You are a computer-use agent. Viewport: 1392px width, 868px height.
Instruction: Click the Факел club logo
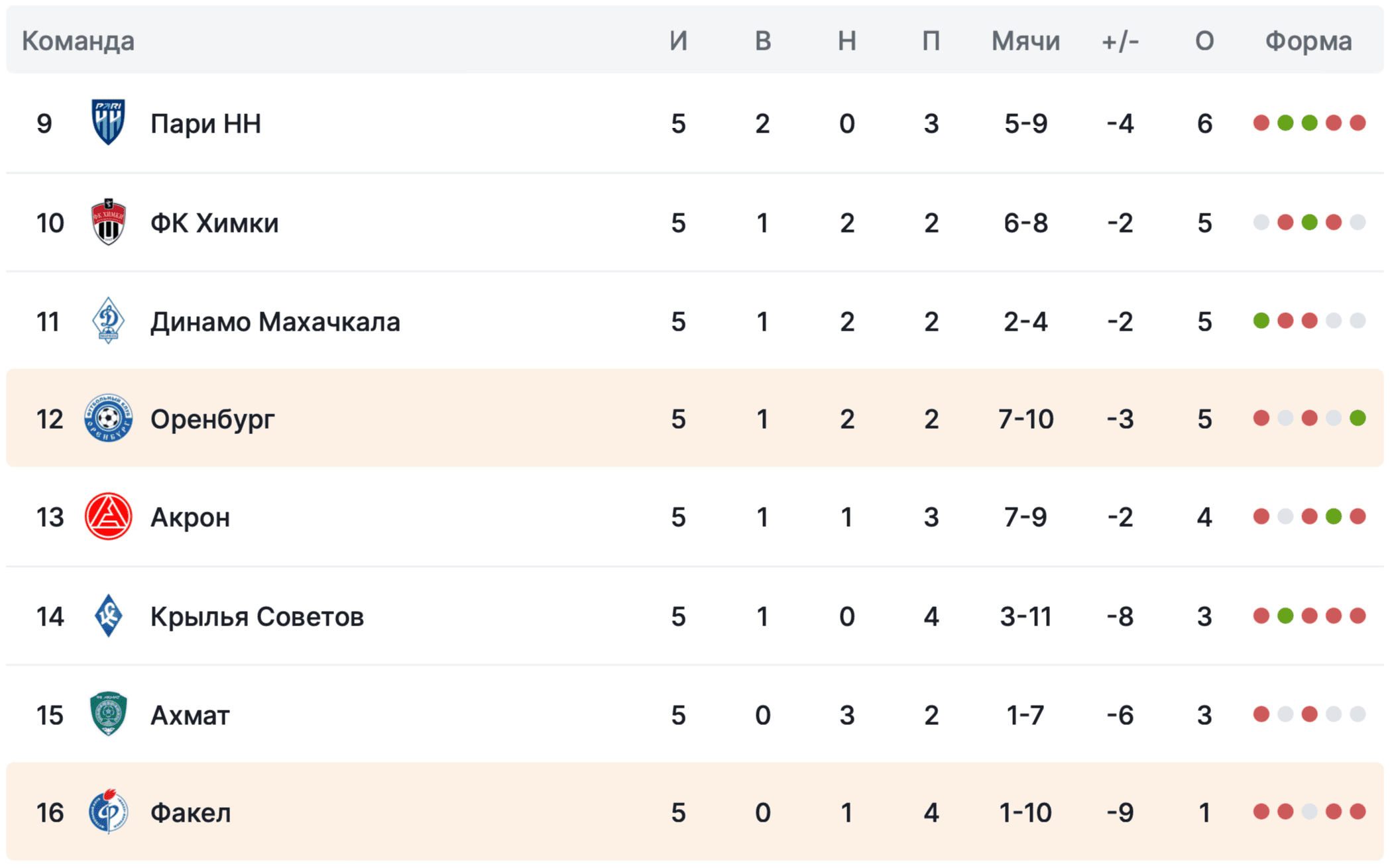point(108,812)
